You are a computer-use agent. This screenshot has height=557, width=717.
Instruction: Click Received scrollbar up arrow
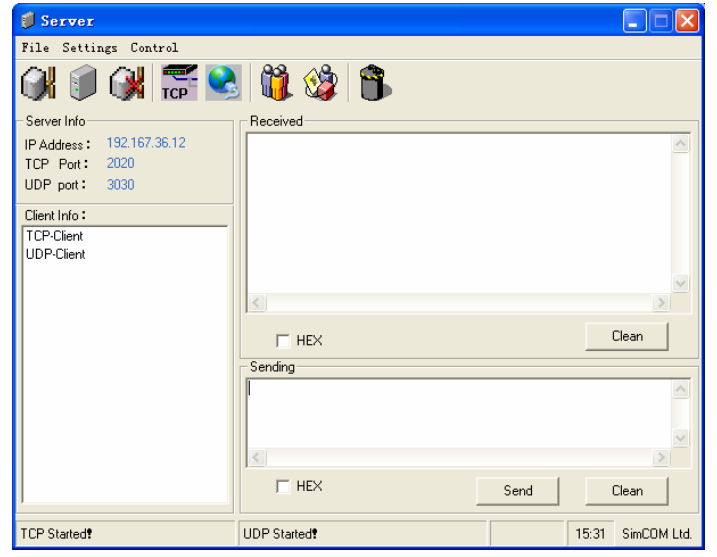pyautogui.click(x=680, y=144)
